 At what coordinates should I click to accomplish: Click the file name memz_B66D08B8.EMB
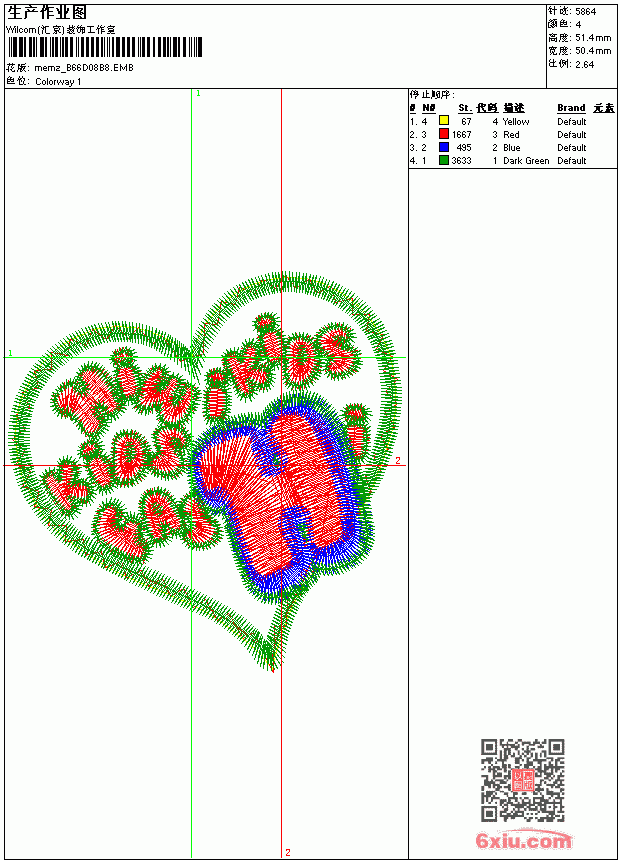click(84, 68)
